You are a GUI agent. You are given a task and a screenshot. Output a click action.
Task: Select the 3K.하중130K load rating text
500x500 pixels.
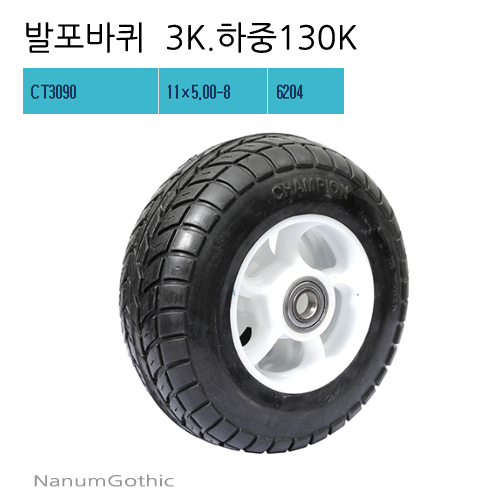pyautogui.click(x=262, y=38)
